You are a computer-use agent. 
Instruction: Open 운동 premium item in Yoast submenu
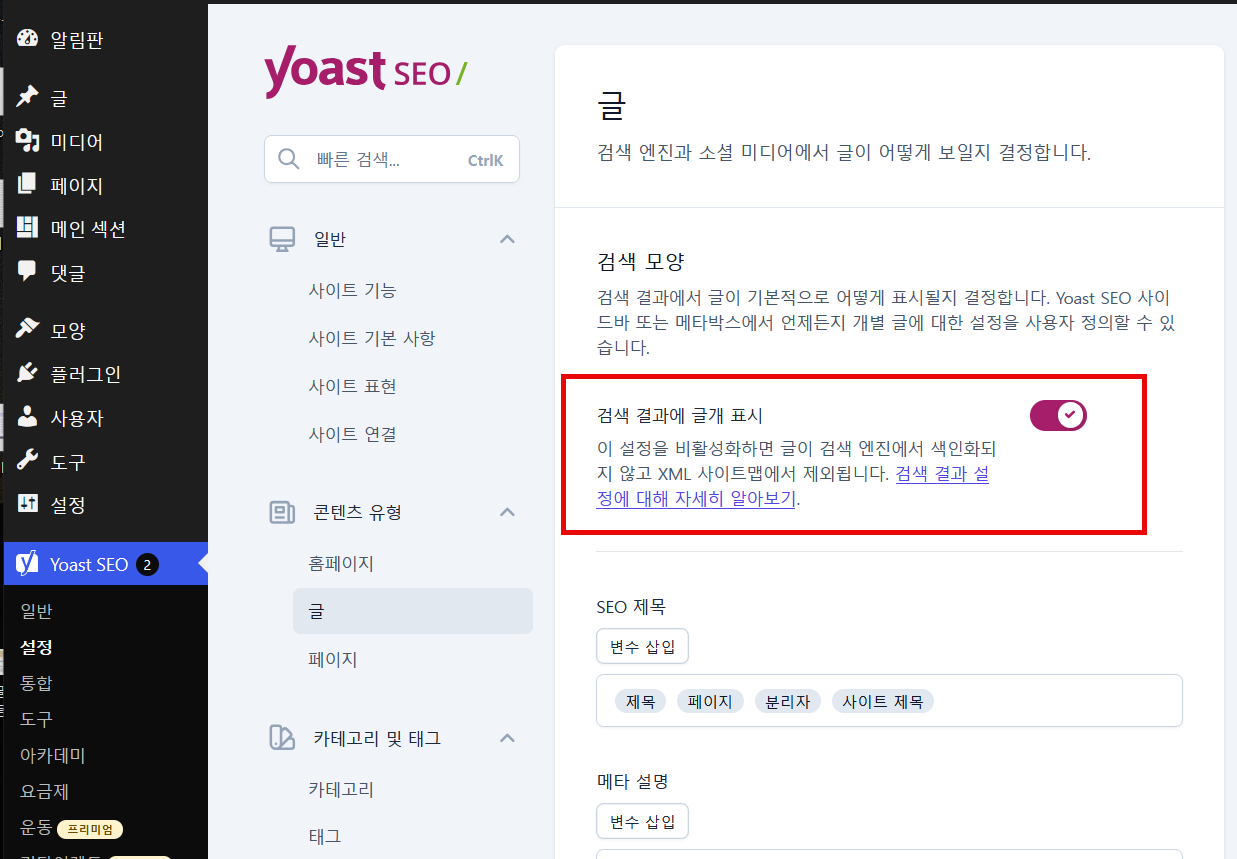click(36, 827)
